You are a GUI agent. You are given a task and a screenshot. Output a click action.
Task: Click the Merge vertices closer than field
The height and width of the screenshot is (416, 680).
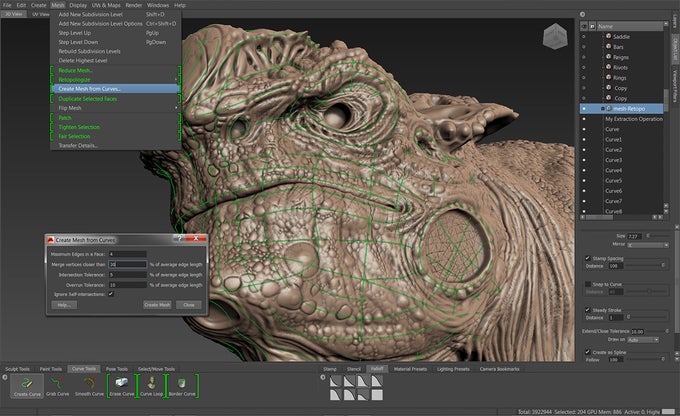[x=127, y=264]
